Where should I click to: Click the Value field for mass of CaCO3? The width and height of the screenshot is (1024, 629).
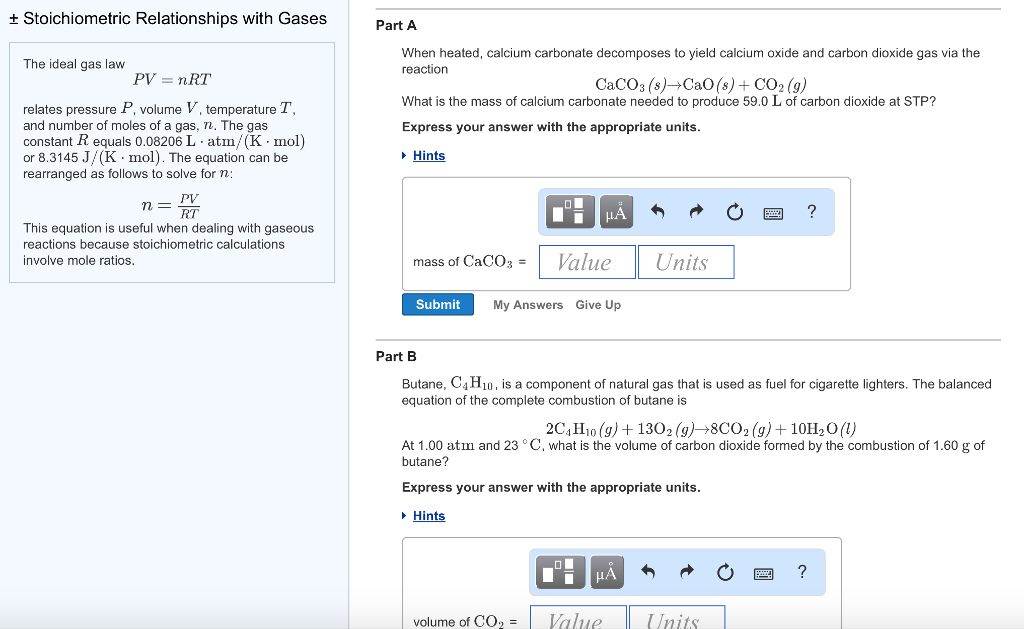586,261
